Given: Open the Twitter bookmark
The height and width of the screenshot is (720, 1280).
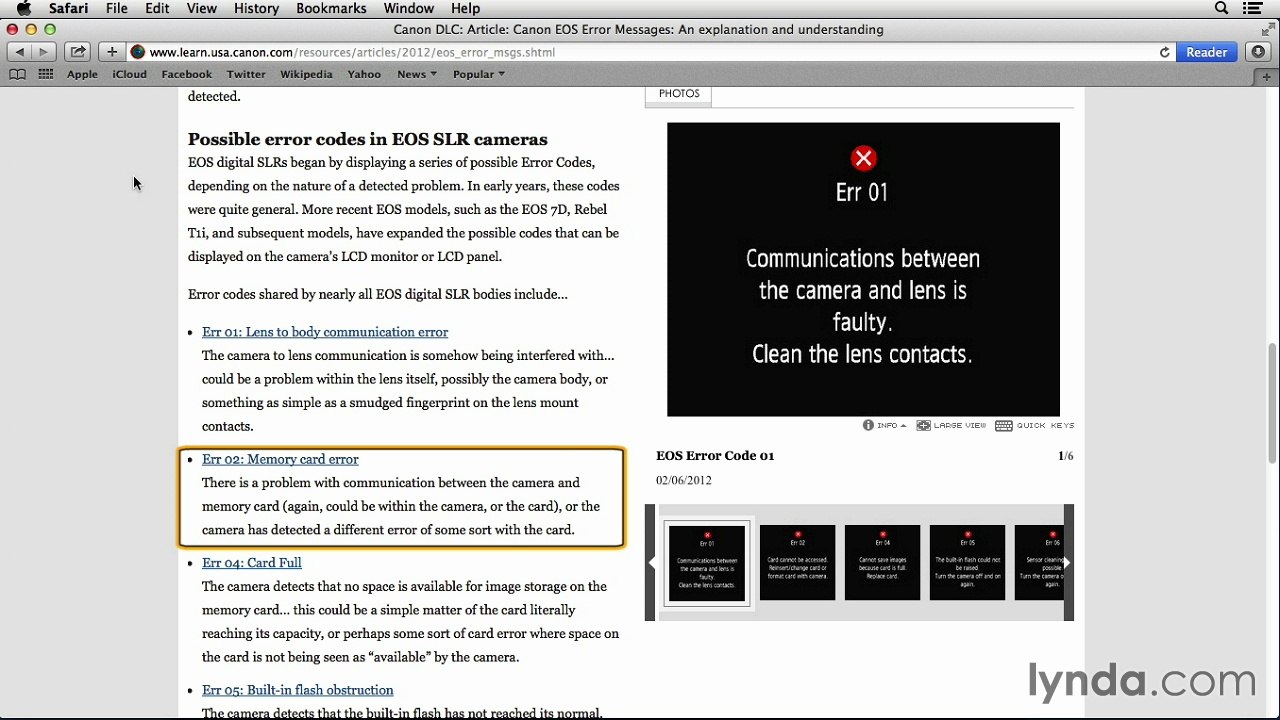Looking at the screenshot, I should click(x=246, y=74).
